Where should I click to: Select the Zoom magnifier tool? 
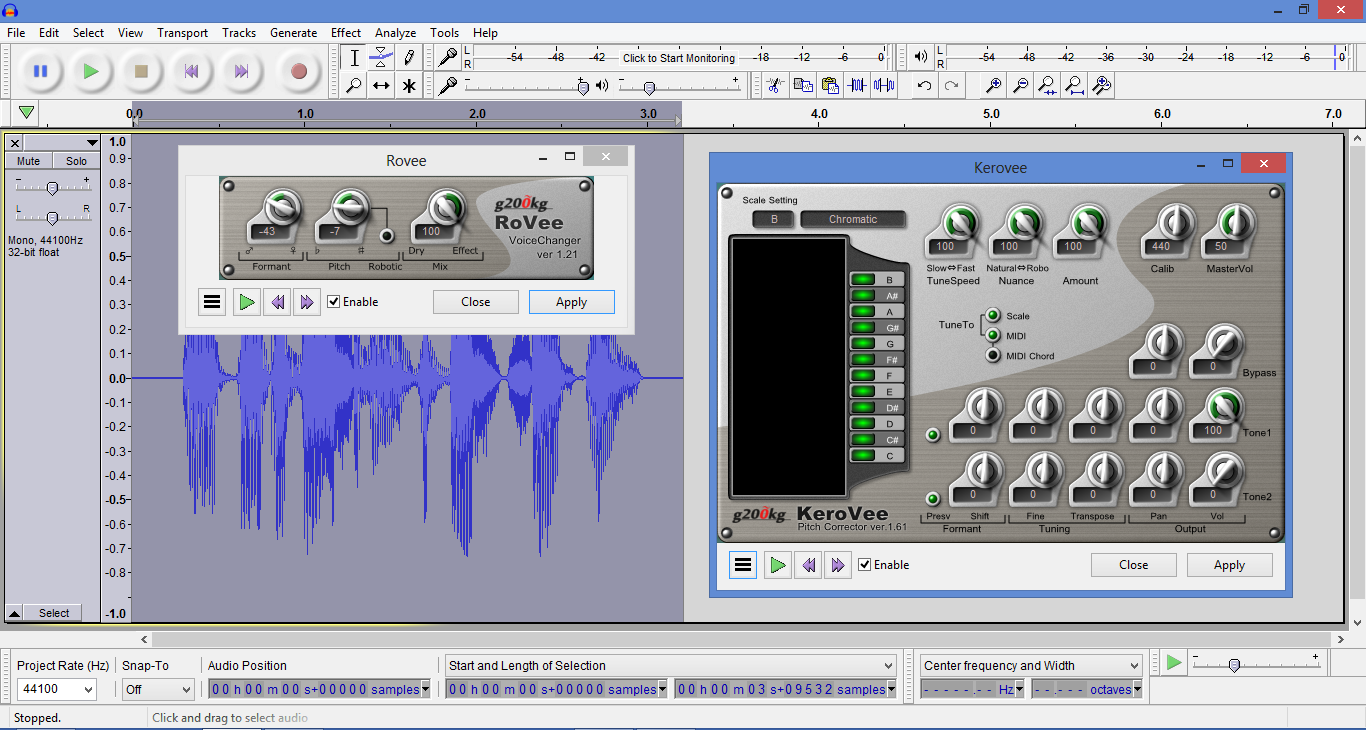tap(353, 86)
